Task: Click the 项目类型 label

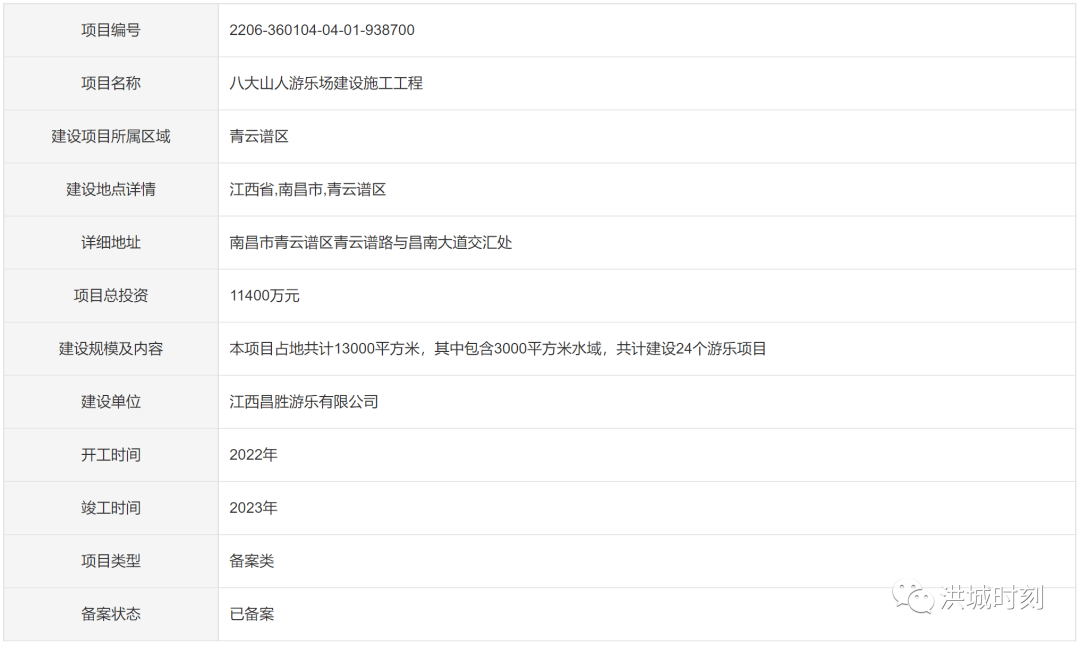Action: coord(111,561)
